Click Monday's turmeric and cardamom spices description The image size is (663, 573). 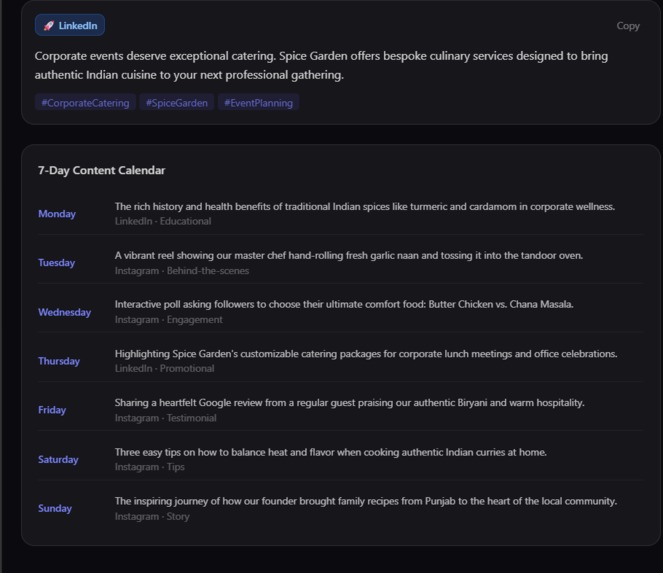(364, 207)
